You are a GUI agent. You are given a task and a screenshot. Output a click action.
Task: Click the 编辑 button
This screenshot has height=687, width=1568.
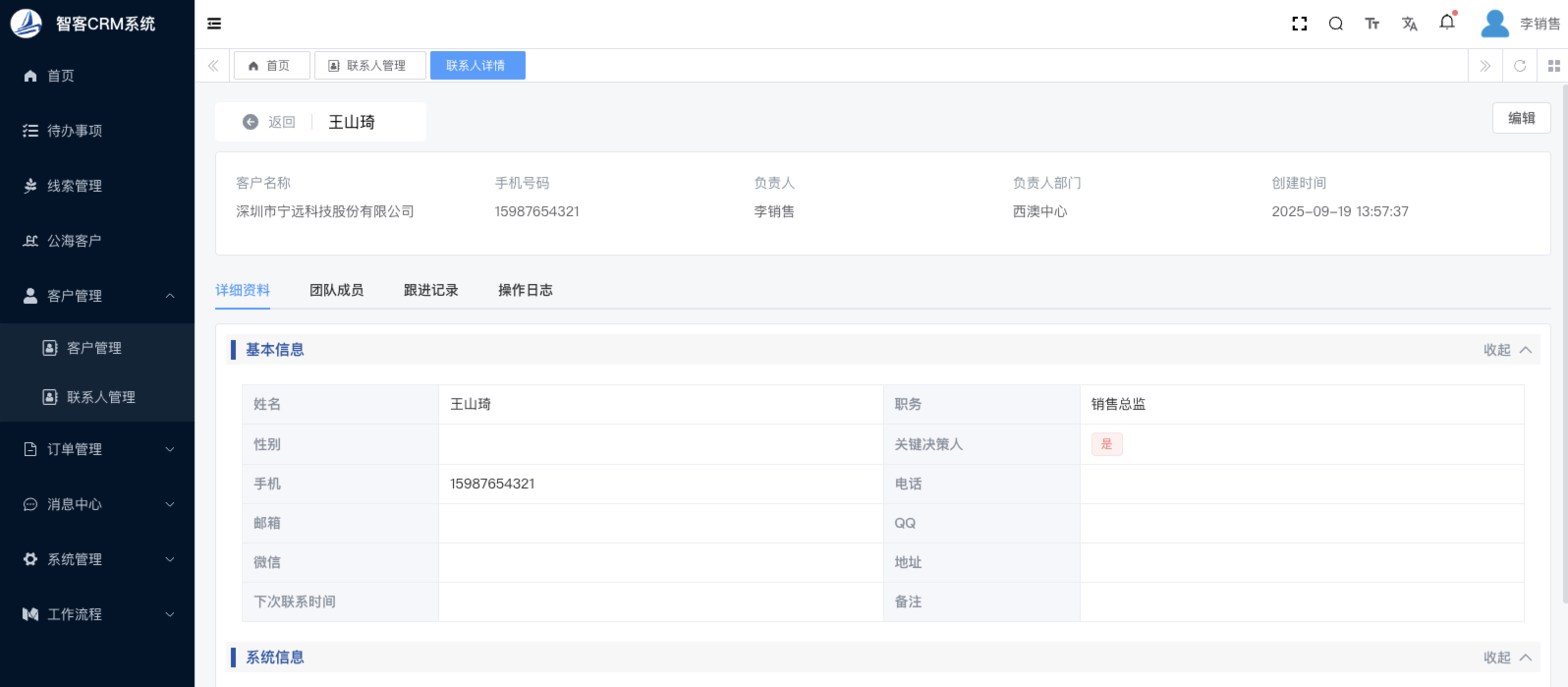1521,118
